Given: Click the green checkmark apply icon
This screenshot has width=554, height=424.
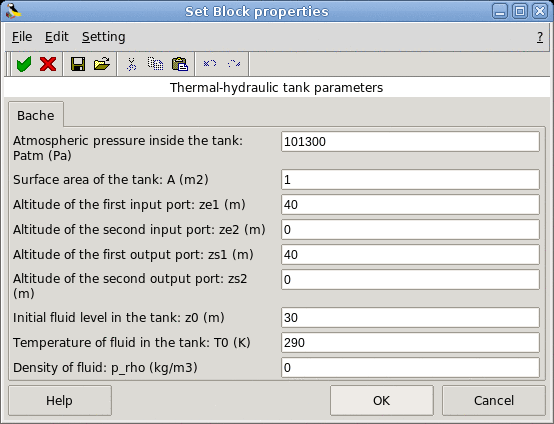Looking at the screenshot, I should tap(24, 64).
